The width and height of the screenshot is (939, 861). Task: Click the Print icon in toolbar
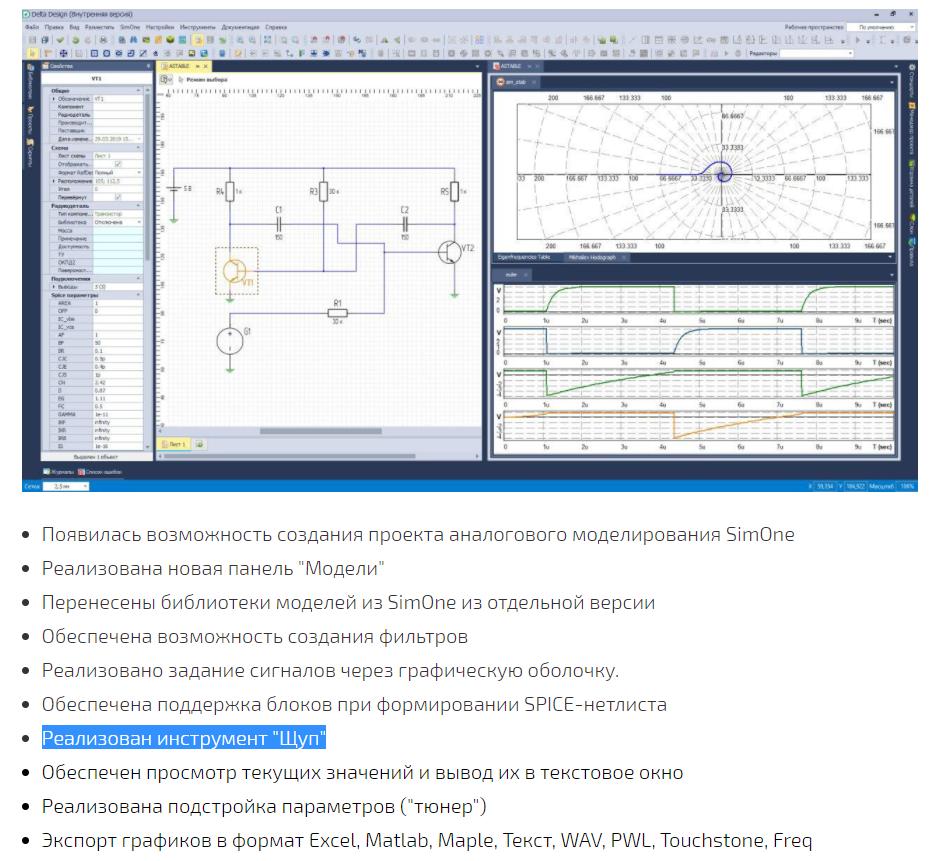pyautogui.click(x=104, y=40)
